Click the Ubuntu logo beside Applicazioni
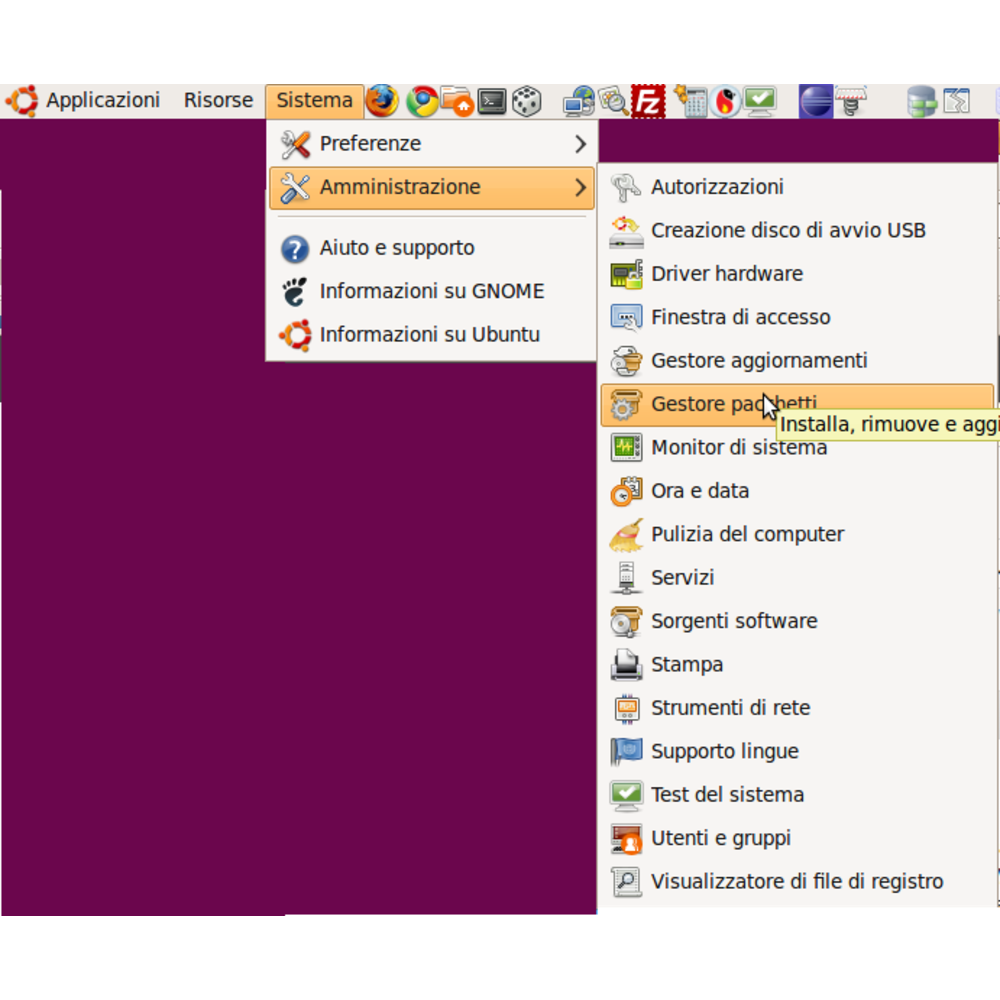The height and width of the screenshot is (1000, 1000). [22, 101]
